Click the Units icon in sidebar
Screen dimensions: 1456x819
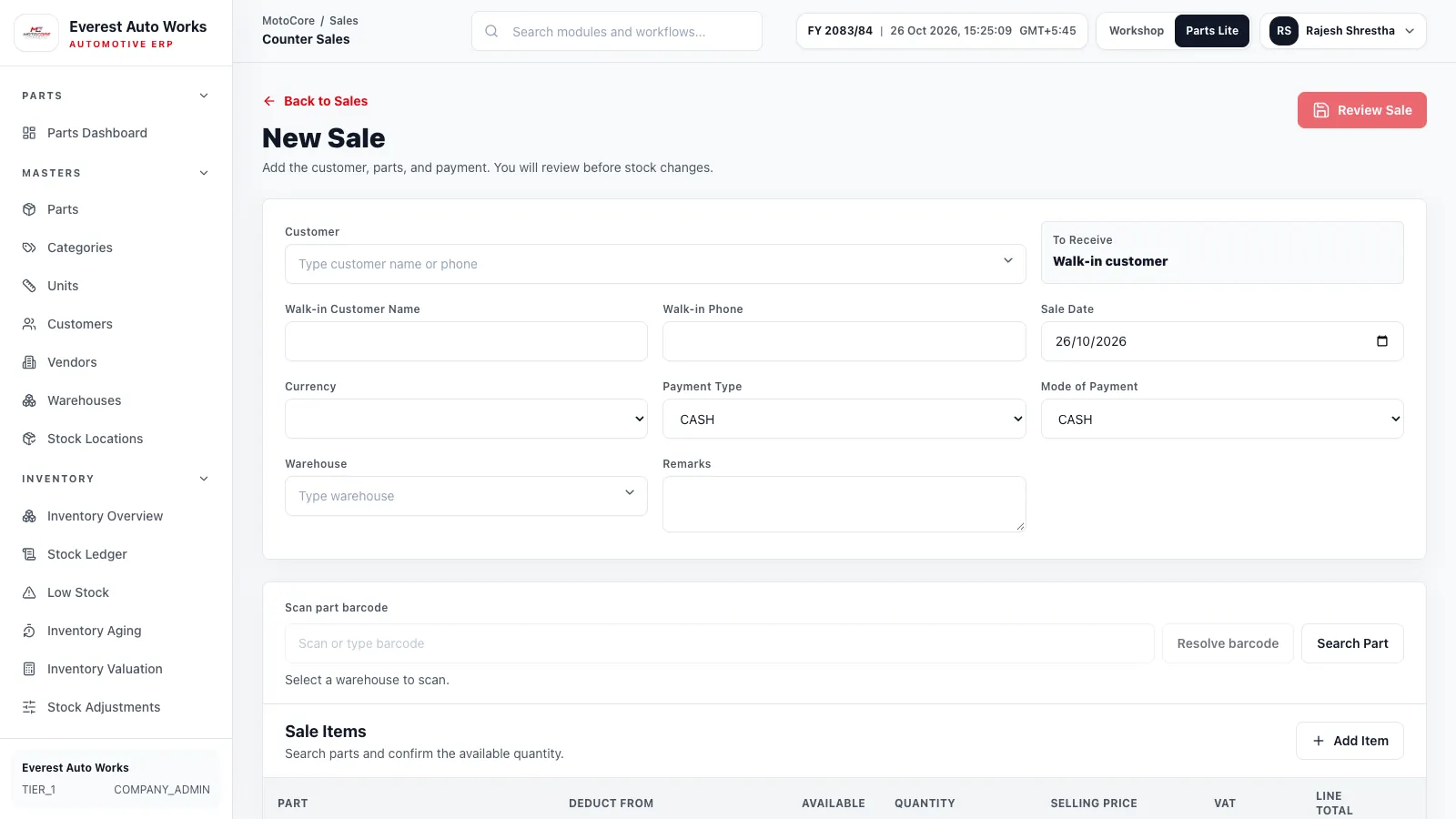point(29,286)
